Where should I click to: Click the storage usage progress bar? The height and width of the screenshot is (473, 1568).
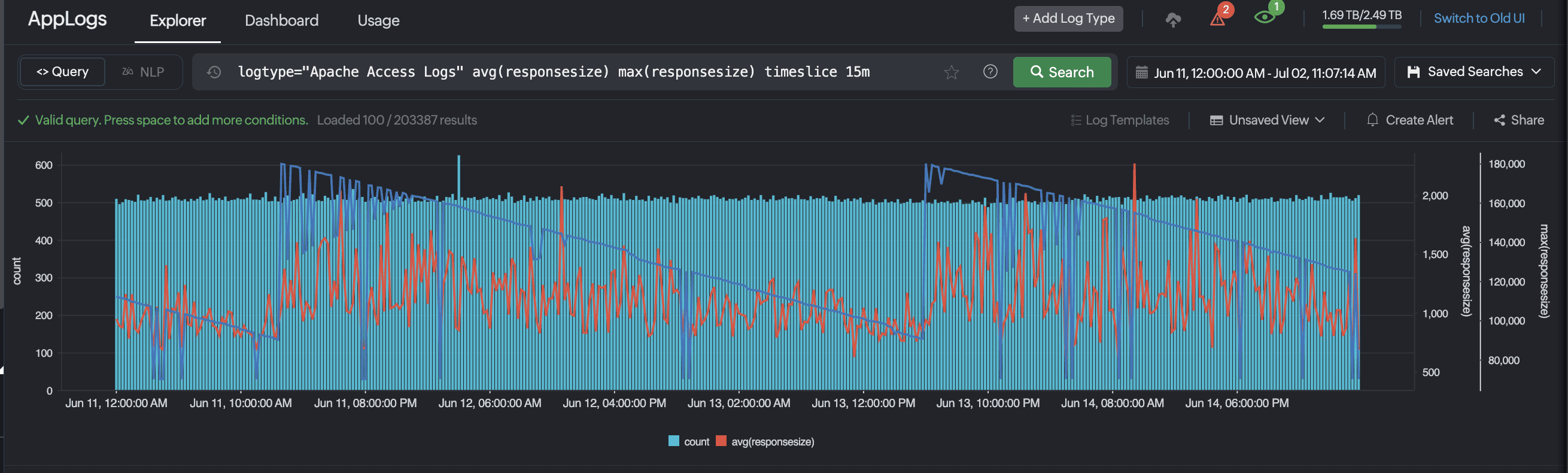click(x=1362, y=27)
